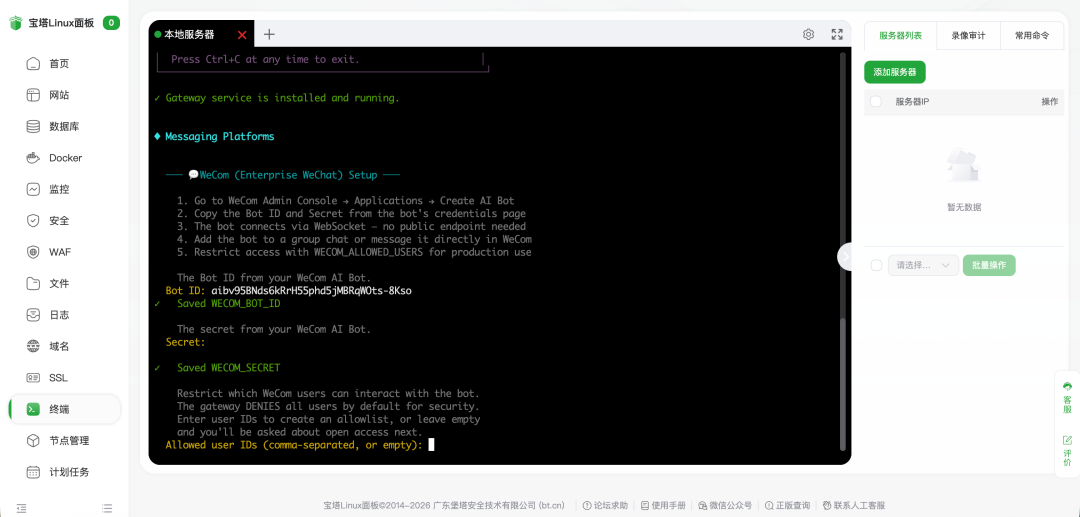The width and height of the screenshot is (1080, 517).
Task: Close the 本地服务器 terminal tab
Action: (242, 35)
